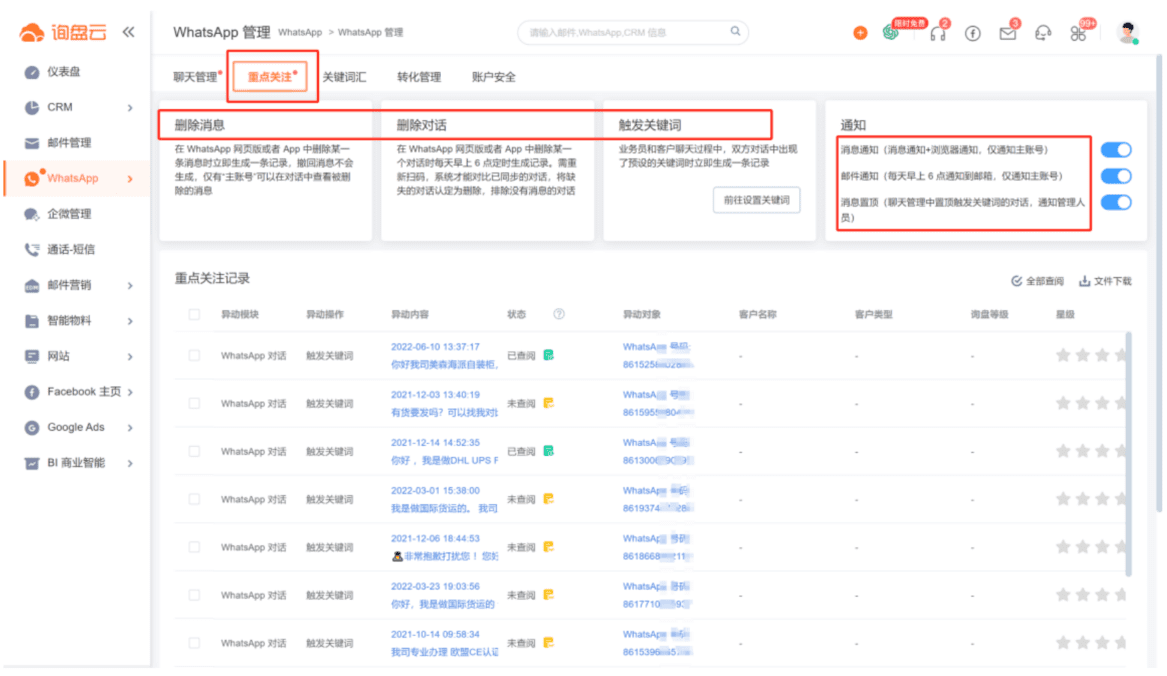Image resolution: width=1167 pixels, height=676 pixels.
Task: Switch to the 关键词汇 tab
Action: coord(344,77)
